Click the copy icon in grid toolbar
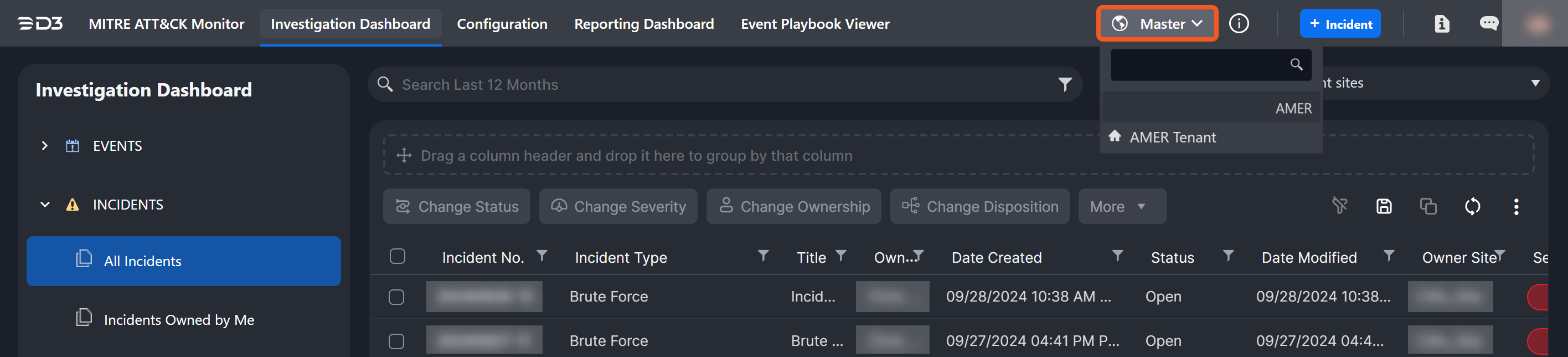Screen dimensions: 1568x357 click(1428, 207)
